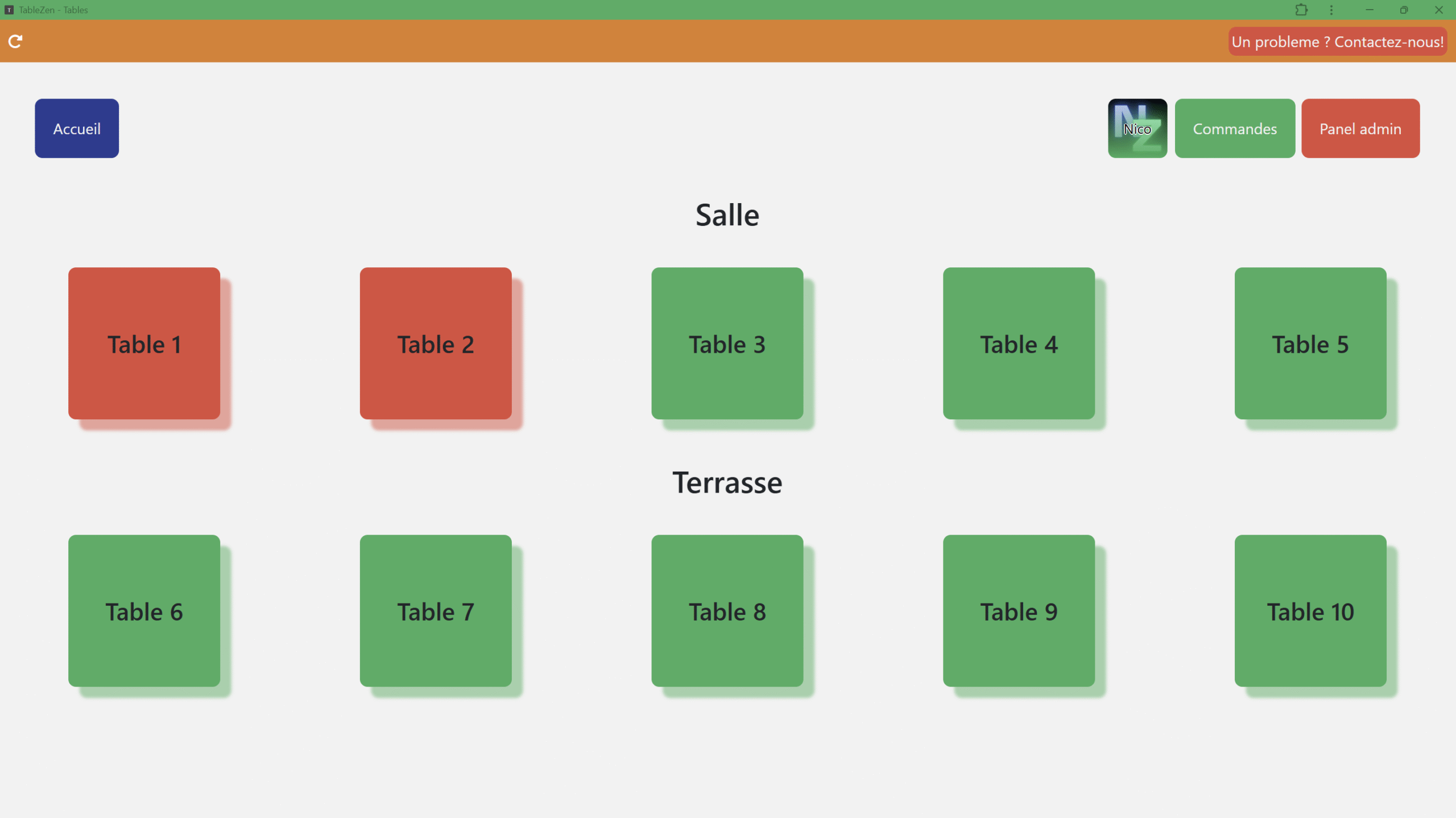Open Table 3 in Salle
The image size is (1456, 818).
(x=727, y=344)
